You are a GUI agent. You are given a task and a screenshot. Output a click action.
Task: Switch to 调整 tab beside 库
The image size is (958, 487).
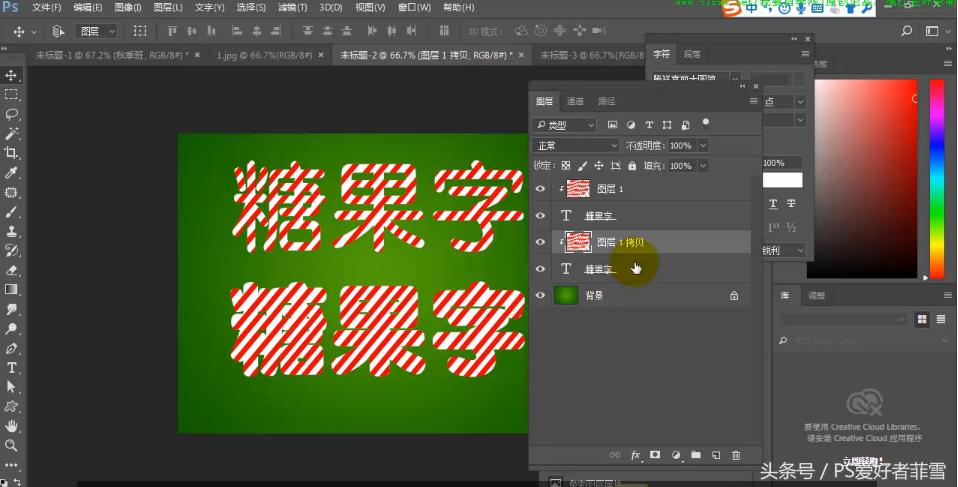click(816, 295)
